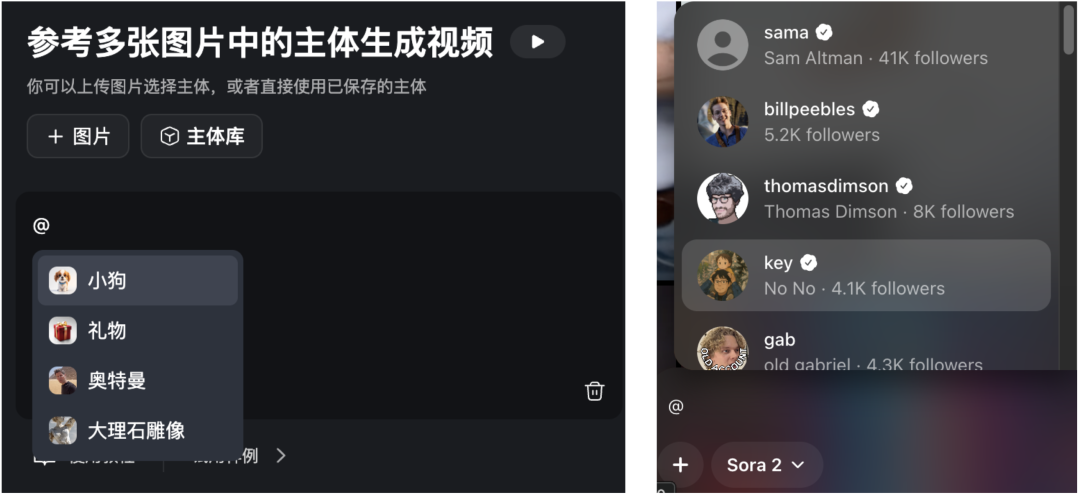1080x495 pixels.
Task: Select 礼物 in the subject dropdown
Action: pyautogui.click(x=138, y=331)
